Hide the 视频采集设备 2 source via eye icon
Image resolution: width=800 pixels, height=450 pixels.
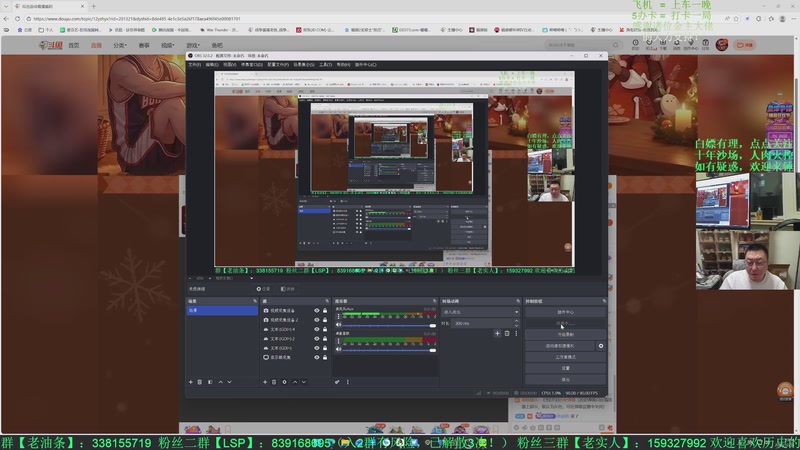click(317, 320)
